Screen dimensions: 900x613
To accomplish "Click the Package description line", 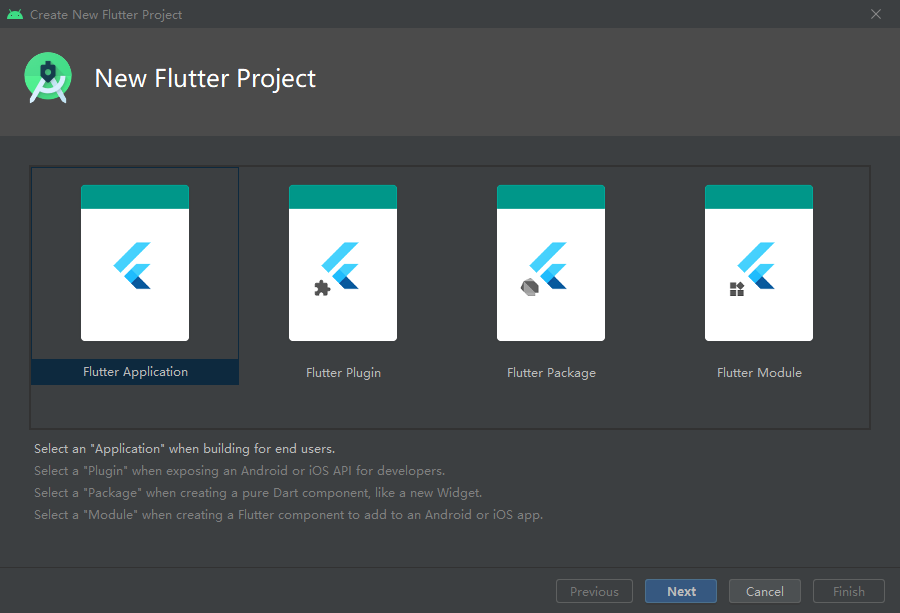I will 258,492.
